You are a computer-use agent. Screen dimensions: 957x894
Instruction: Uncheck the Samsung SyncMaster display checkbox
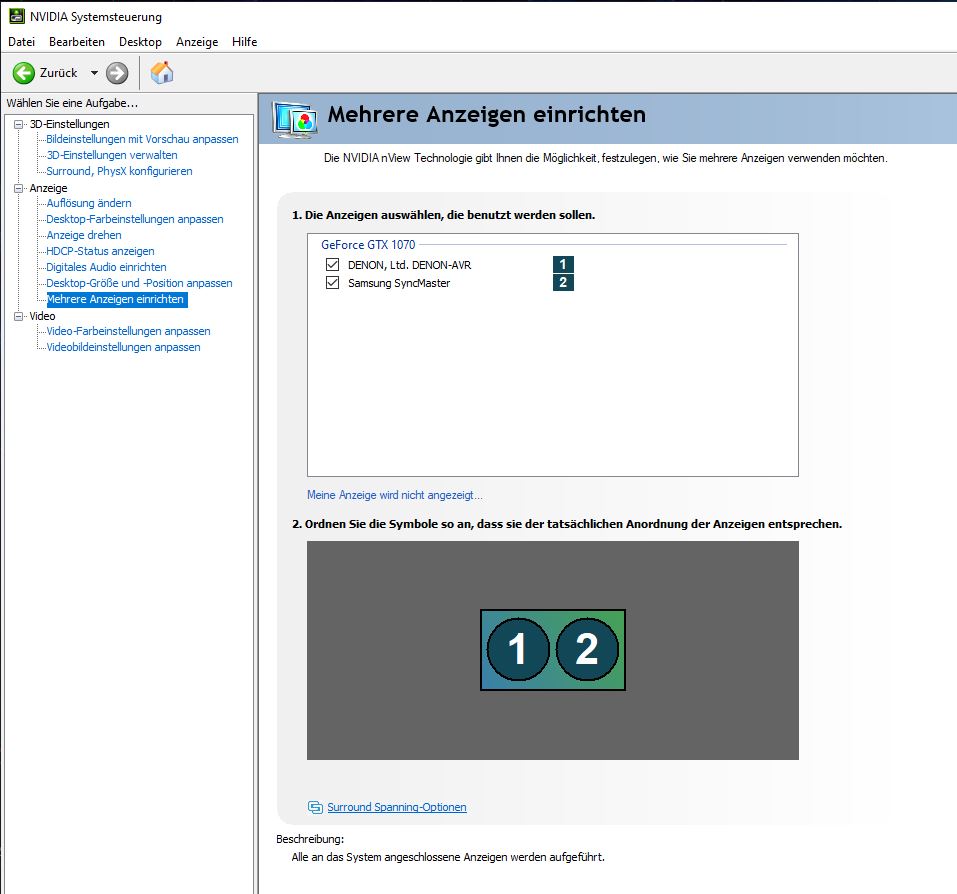(332, 283)
